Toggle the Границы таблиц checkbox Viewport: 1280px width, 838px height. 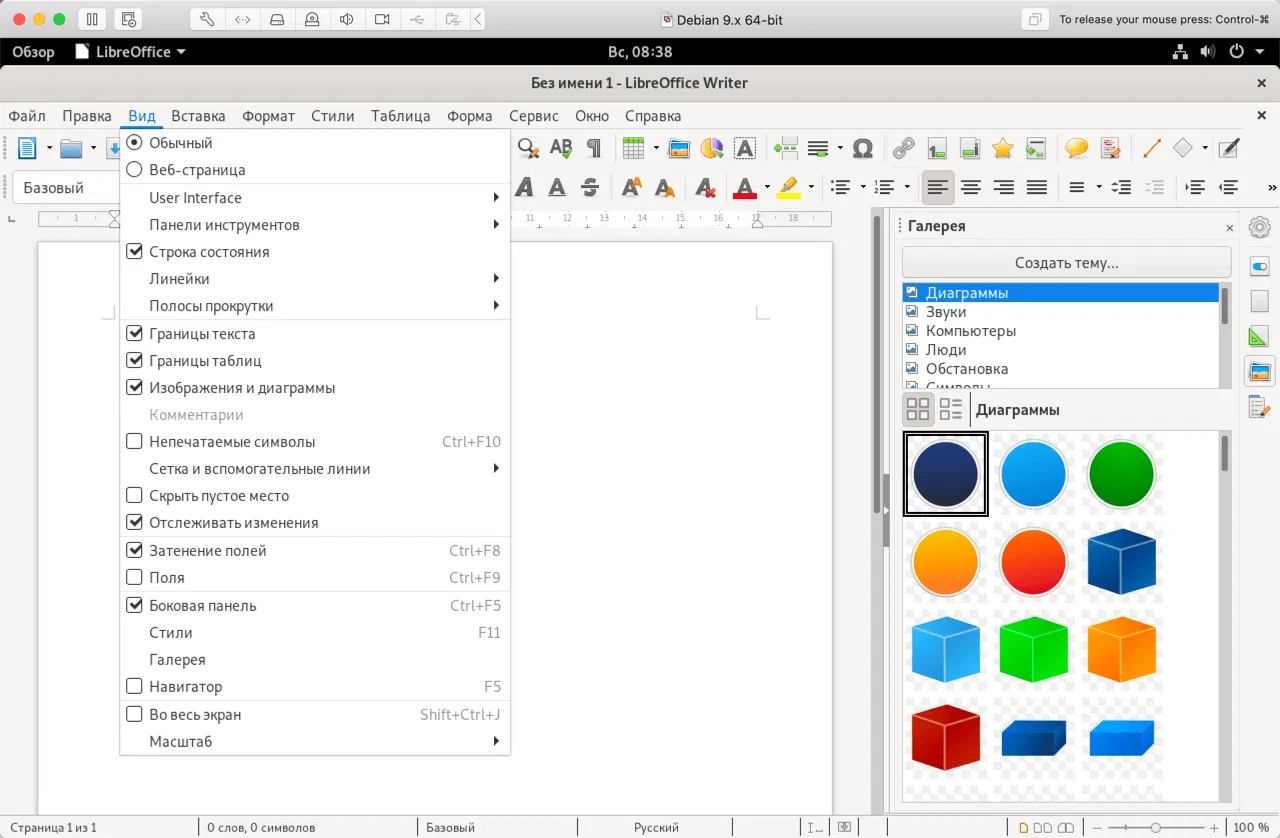[315, 361]
